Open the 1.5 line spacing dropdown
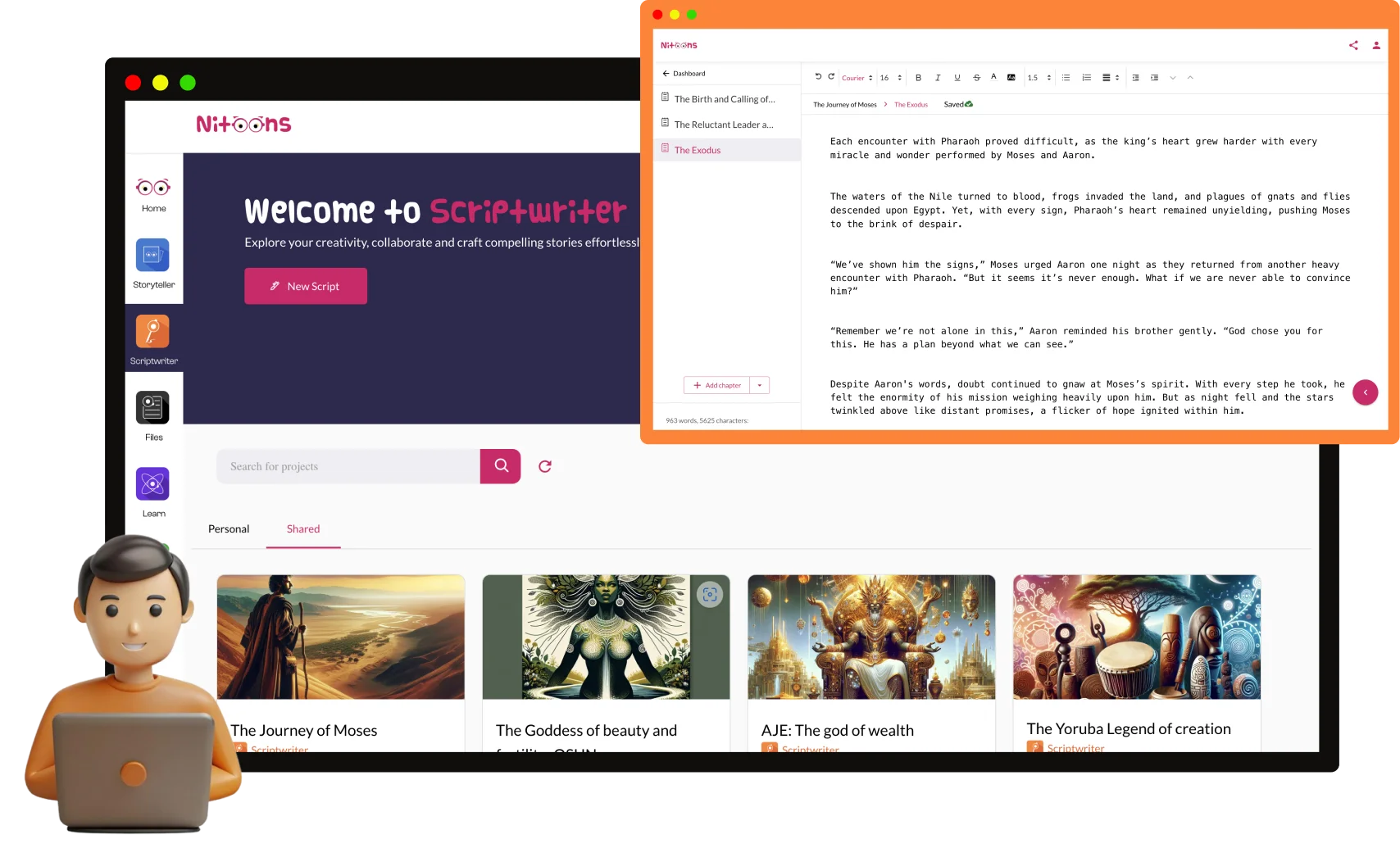Image resolution: width=1400 pixels, height=857 pixels. (1039, 78)
